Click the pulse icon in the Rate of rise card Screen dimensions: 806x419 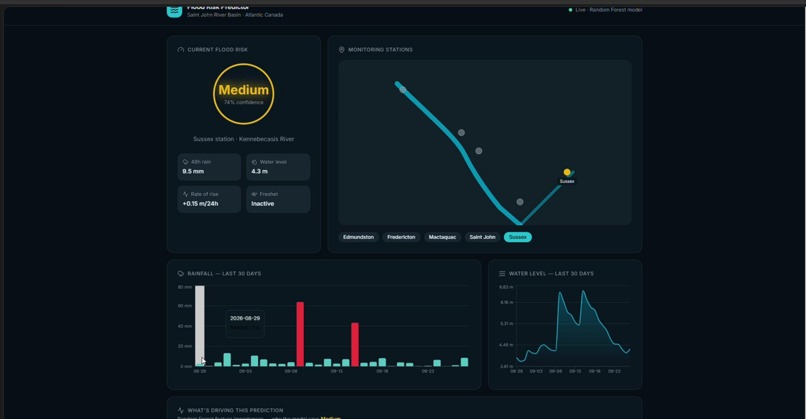click(186, 194)
